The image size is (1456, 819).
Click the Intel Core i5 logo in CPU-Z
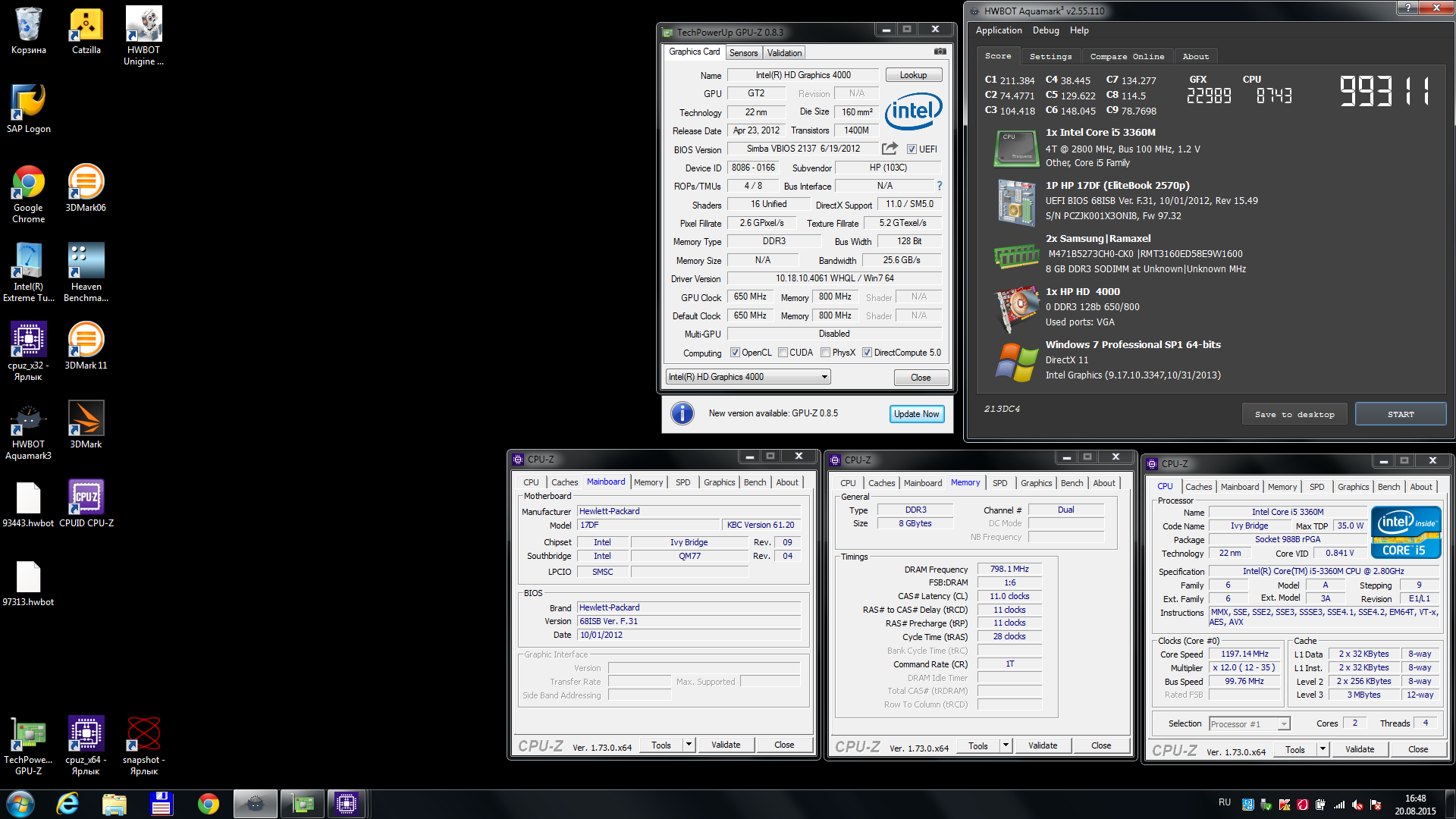1405,532
